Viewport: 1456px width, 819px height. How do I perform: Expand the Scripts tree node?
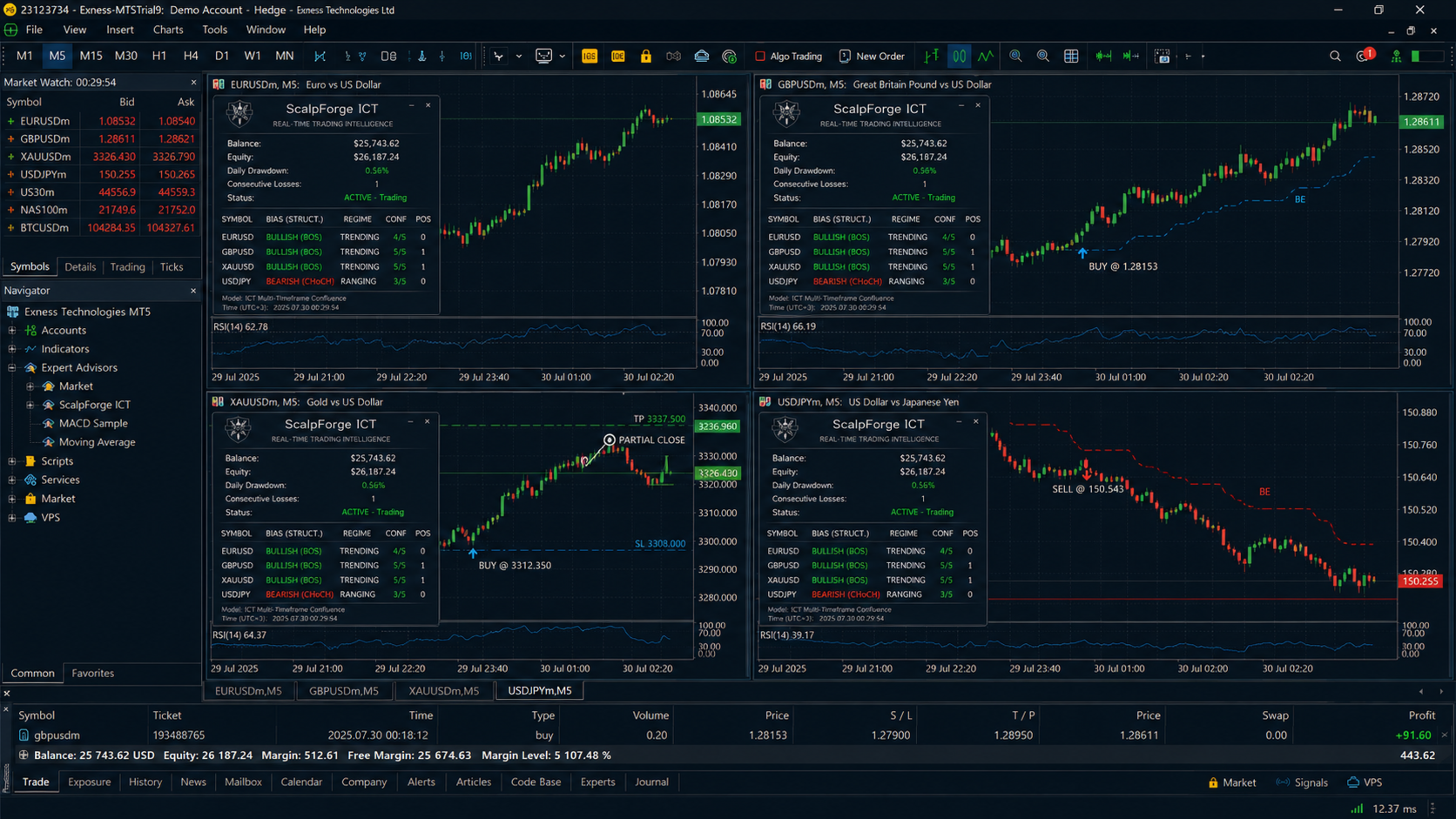point(12,461)
